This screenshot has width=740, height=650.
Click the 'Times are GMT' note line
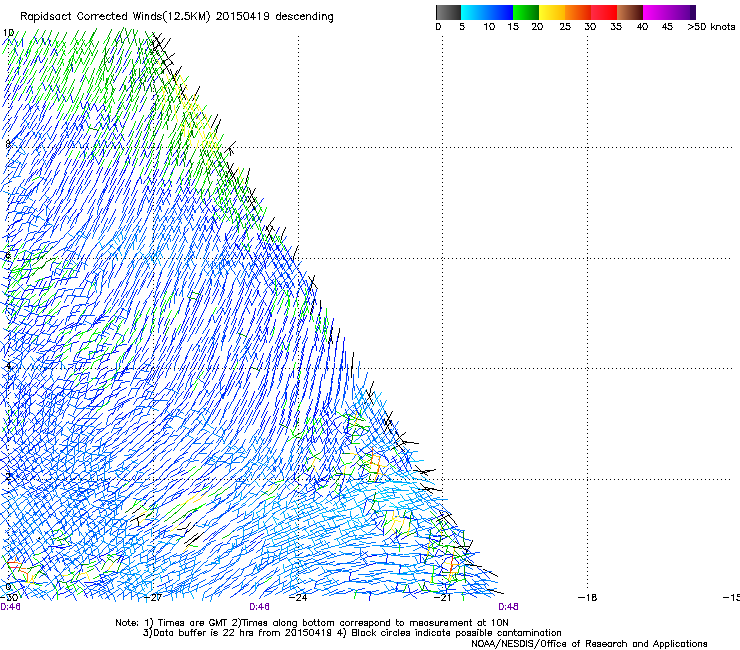[x=312, y=623]
